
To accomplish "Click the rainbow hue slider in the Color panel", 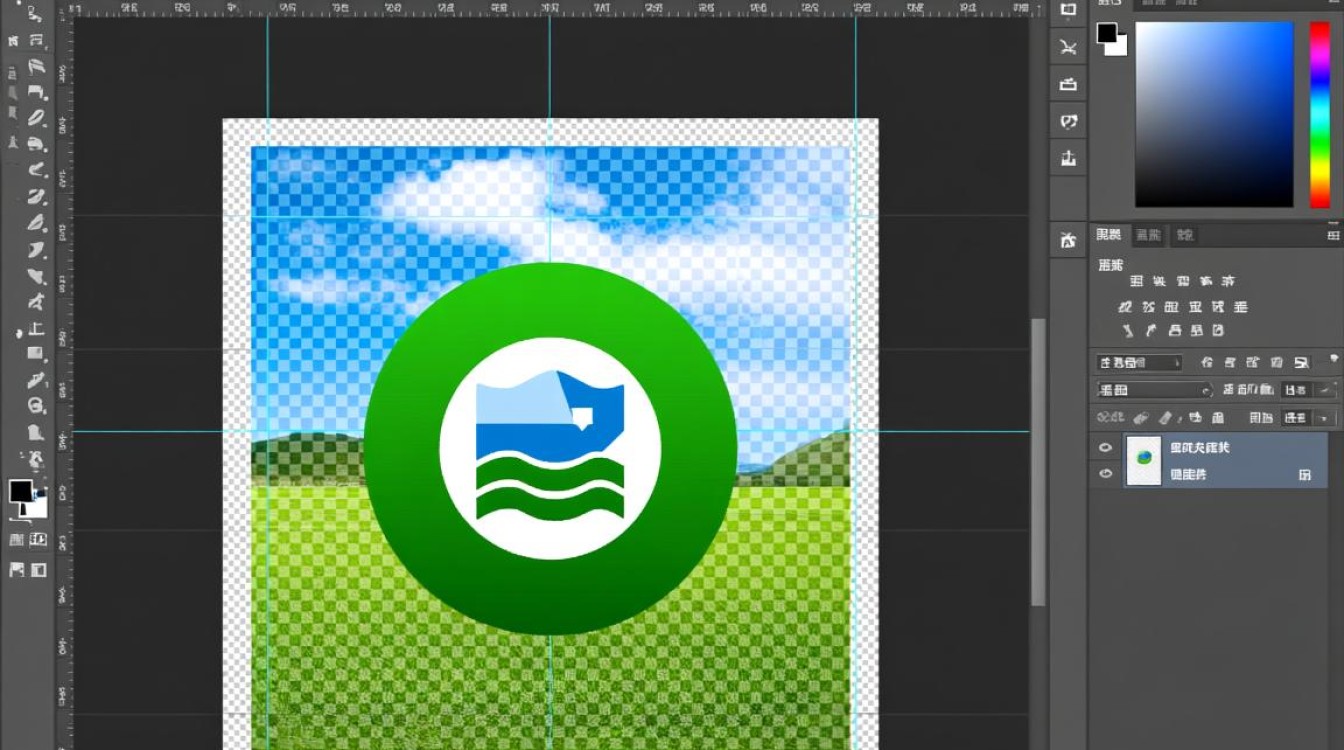I will pyautogui.click(x=1320, y=114).
